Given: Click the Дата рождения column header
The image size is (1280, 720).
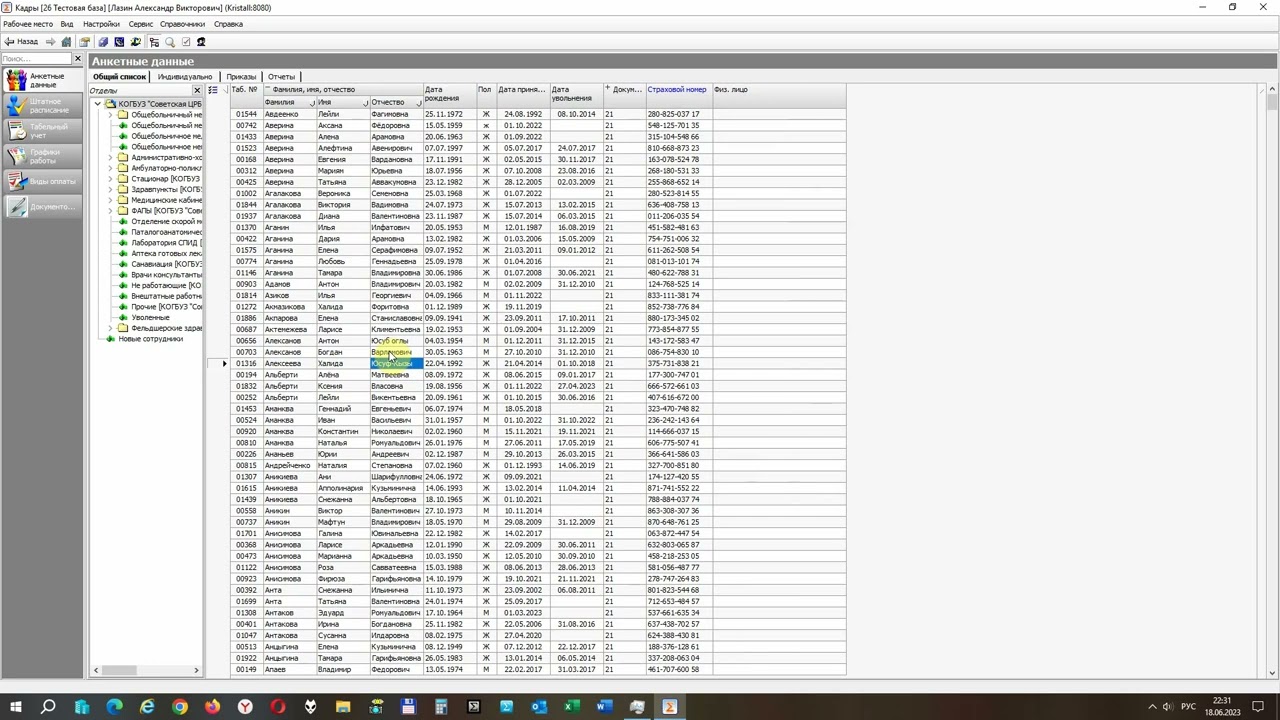Looking at the screenshot, I should coord(448,94).
